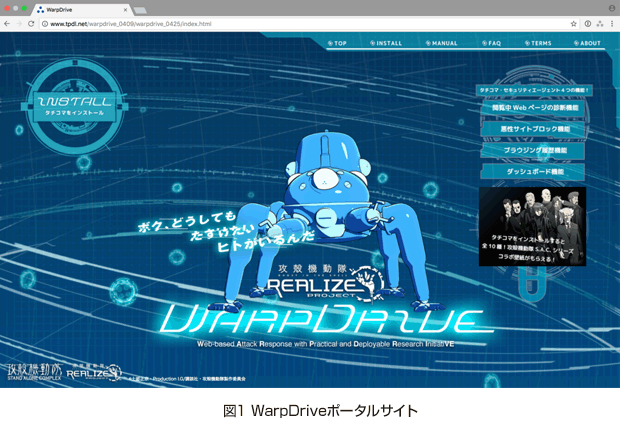Image resolution: width=620 pixels, height=428 pixels.
Task: Close the WarpDrive tab
Action: coord(125,9)
